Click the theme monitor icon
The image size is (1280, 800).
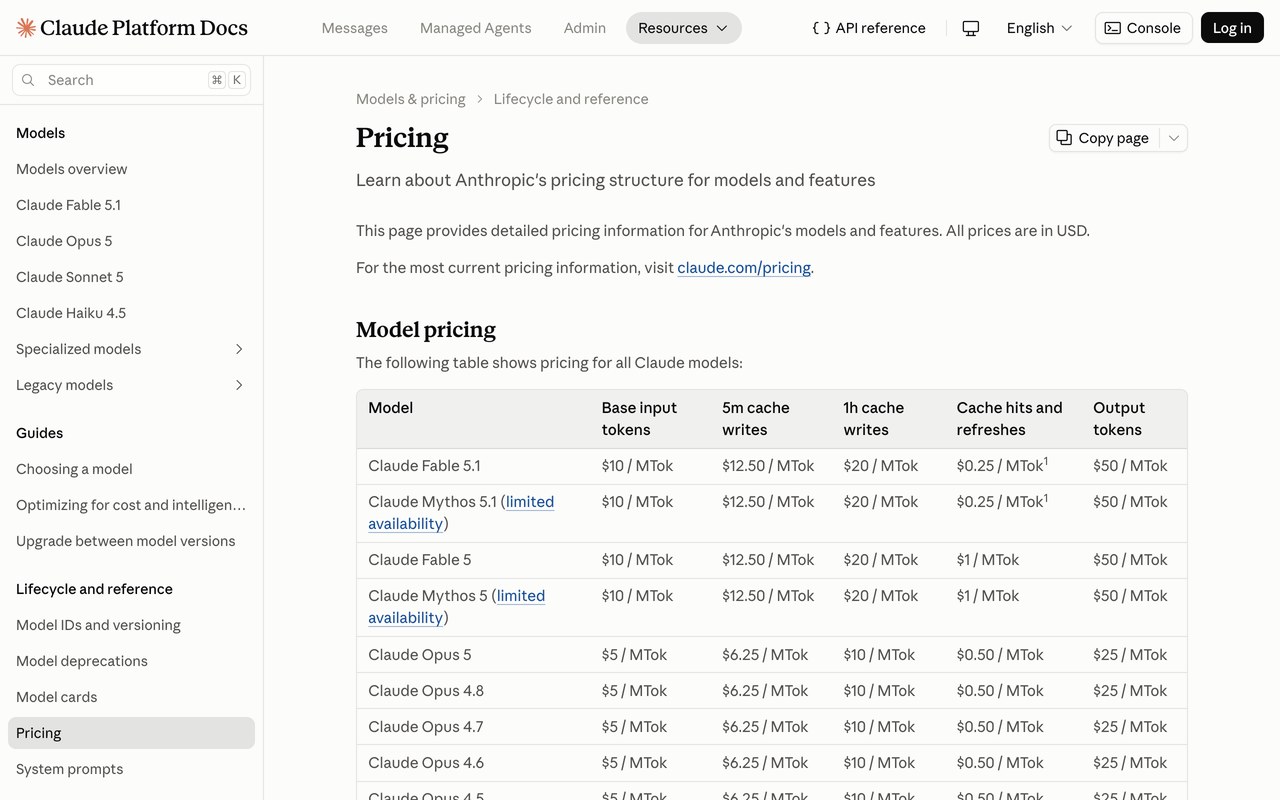(x=970, y=28)
